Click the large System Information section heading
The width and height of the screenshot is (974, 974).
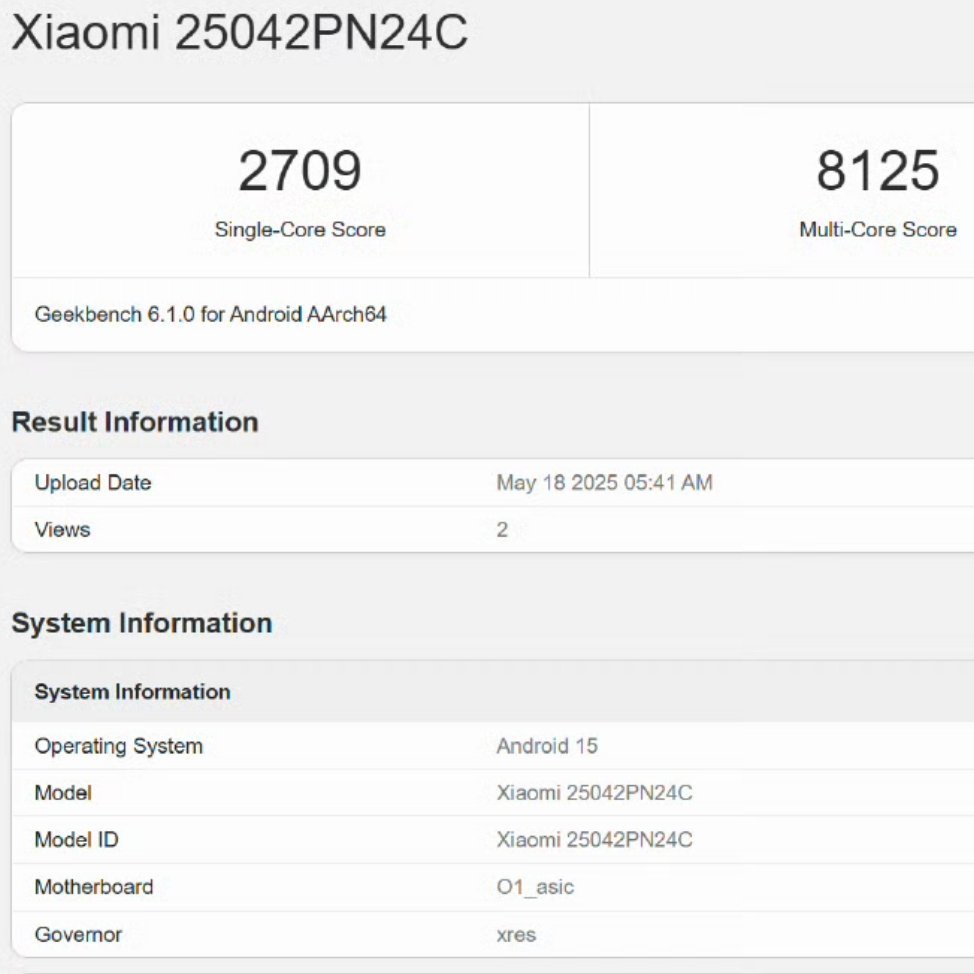[x=142, y=623]
